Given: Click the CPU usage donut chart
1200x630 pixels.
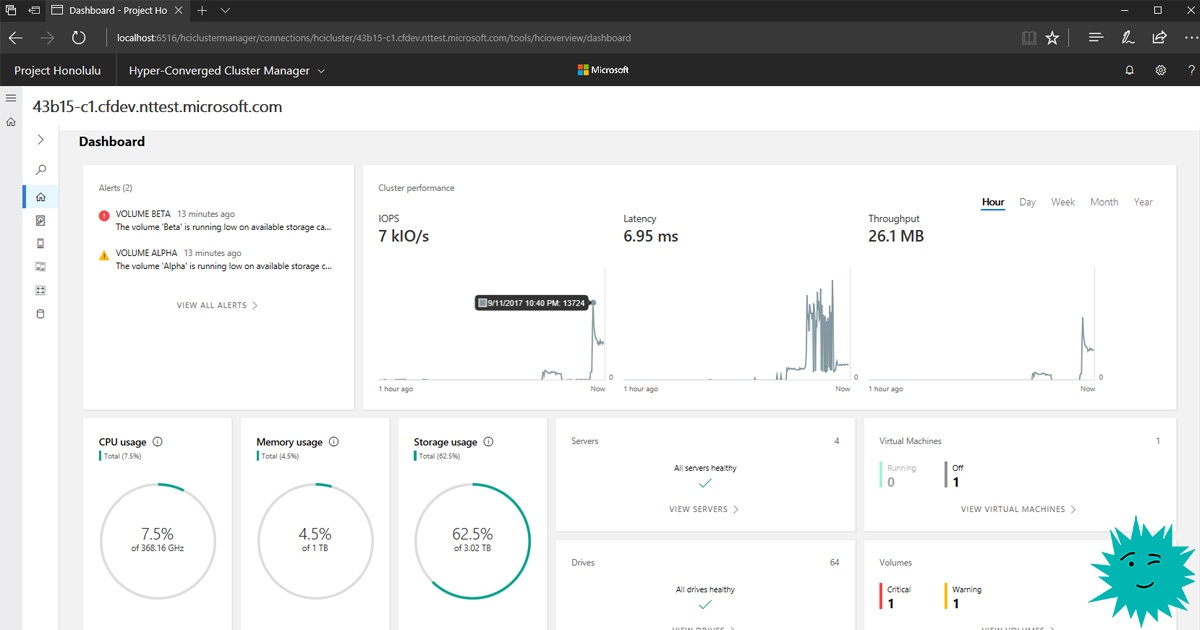Looking at the screenshot, I should (158, 540).
